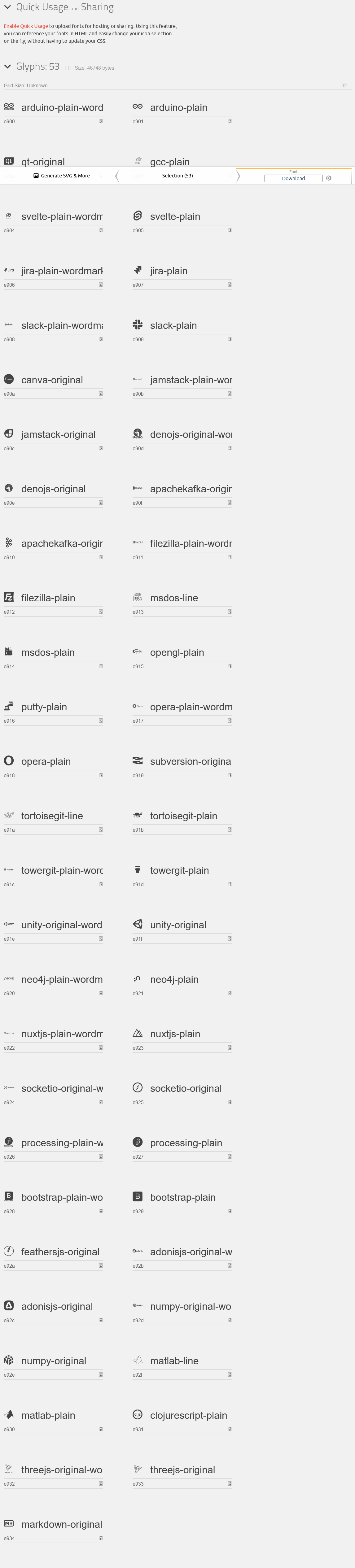Open font preferences gear beside Download
The height and width of the screenshot is (1568, 355).
coord(329,178)
